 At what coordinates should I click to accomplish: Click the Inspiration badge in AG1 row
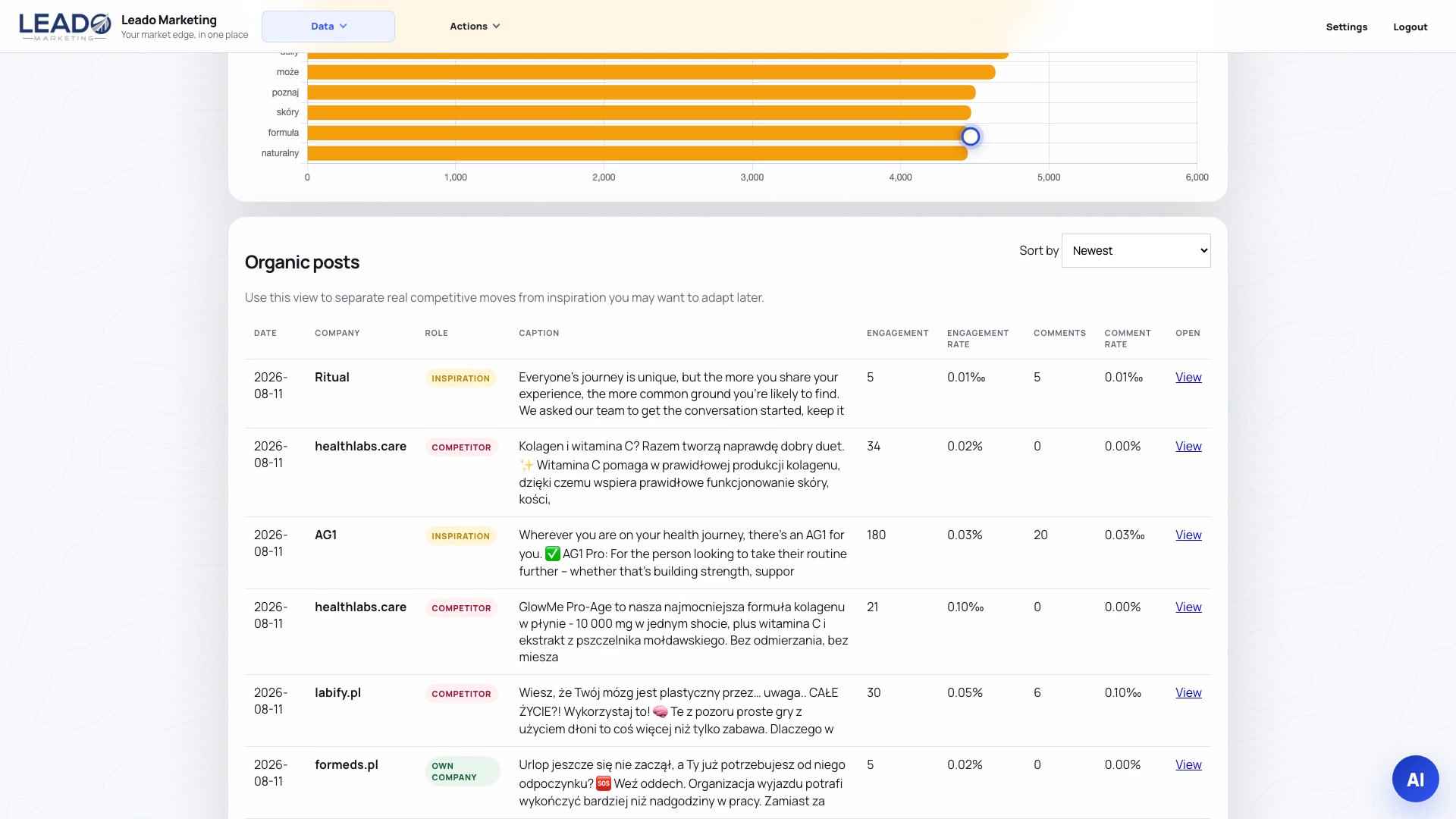pos(460,536)
